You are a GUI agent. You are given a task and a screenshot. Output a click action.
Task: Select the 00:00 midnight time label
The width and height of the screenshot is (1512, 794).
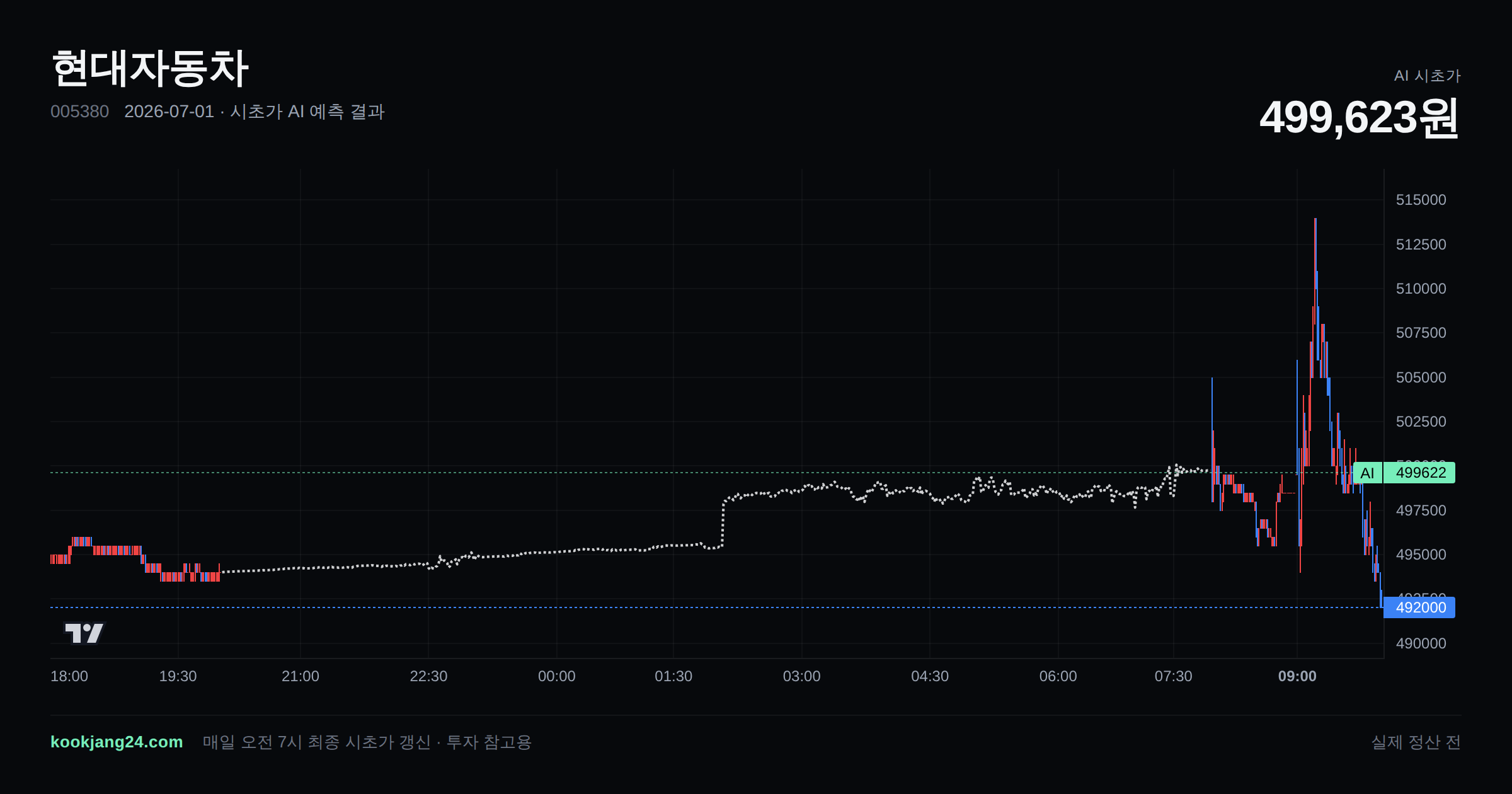pyautogui.click(x=557, y=676)
